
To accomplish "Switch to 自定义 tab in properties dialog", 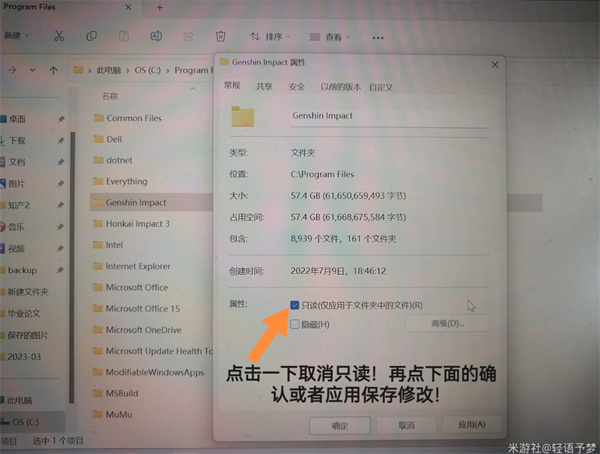I will tap(381, 87).
